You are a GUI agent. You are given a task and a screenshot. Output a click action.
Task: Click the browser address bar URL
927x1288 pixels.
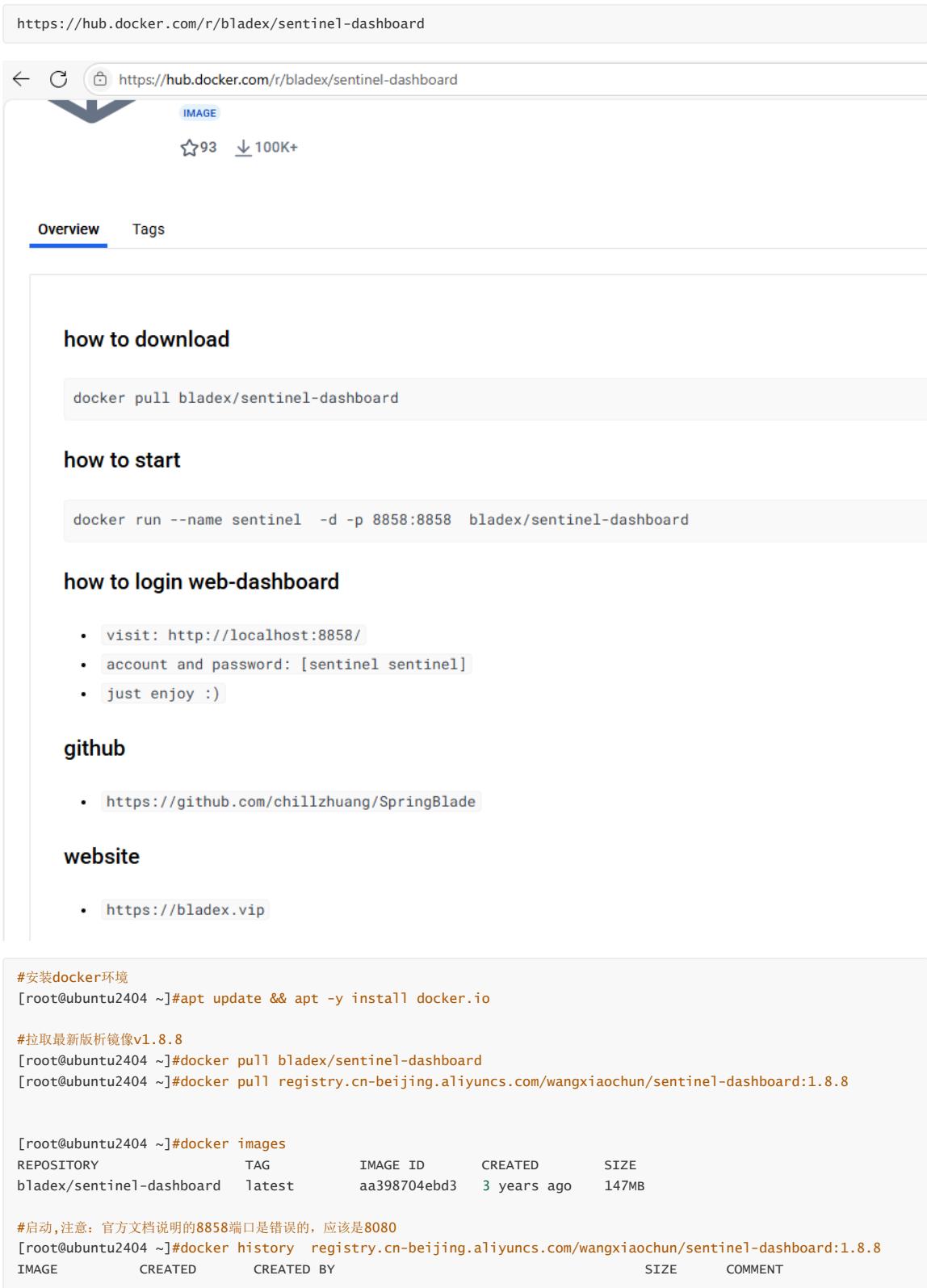coord(287,79)
